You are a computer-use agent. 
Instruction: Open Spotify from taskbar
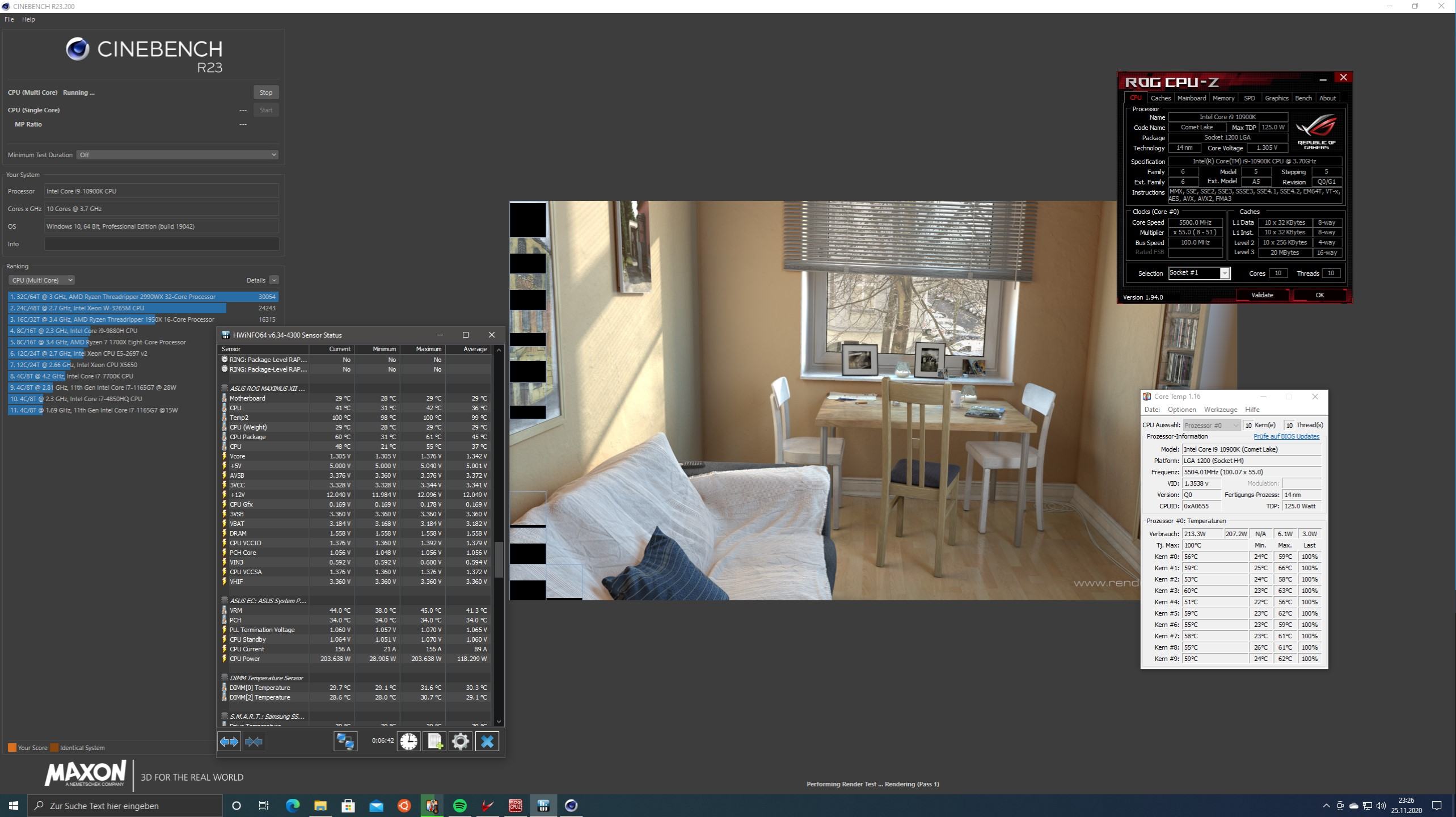459,806
